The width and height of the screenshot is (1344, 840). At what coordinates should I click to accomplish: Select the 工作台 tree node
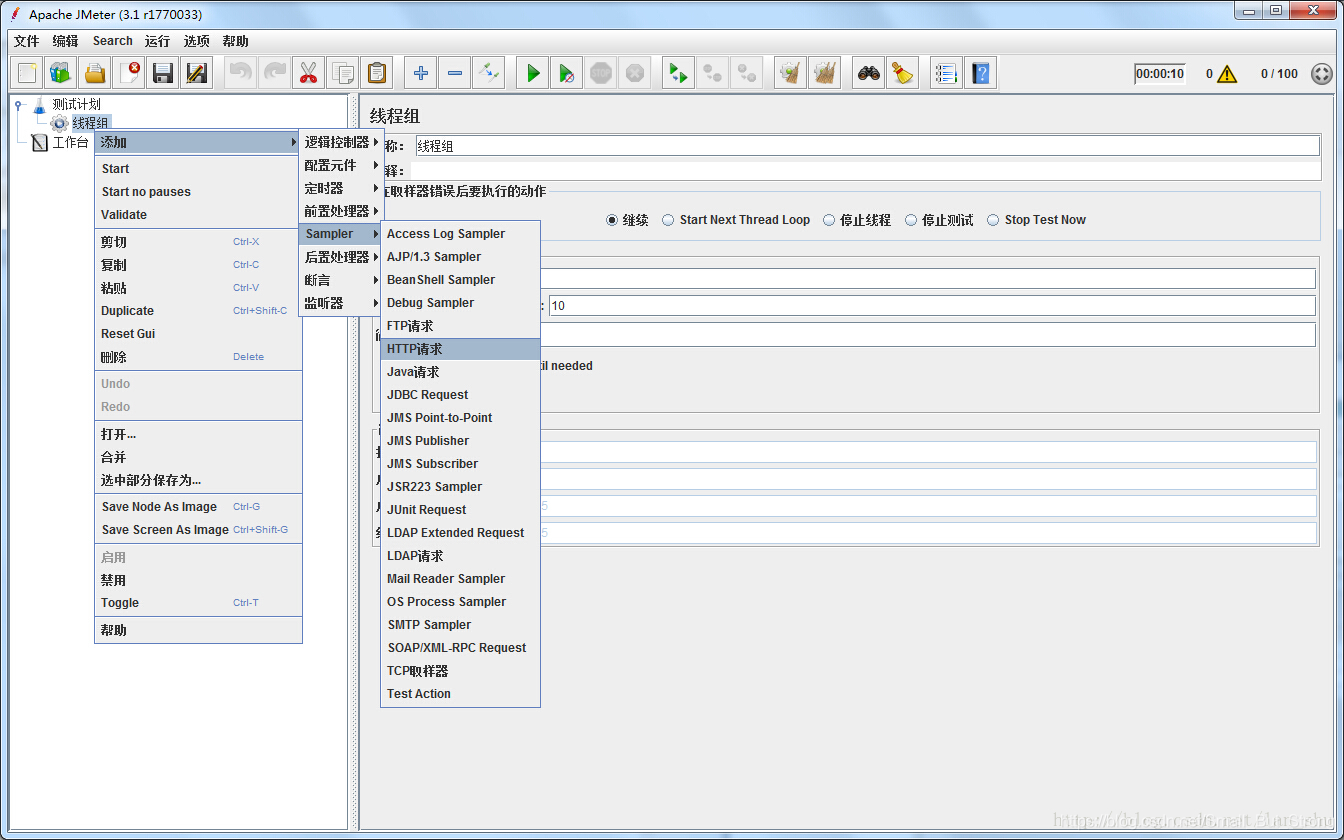[x=70, y=143]
